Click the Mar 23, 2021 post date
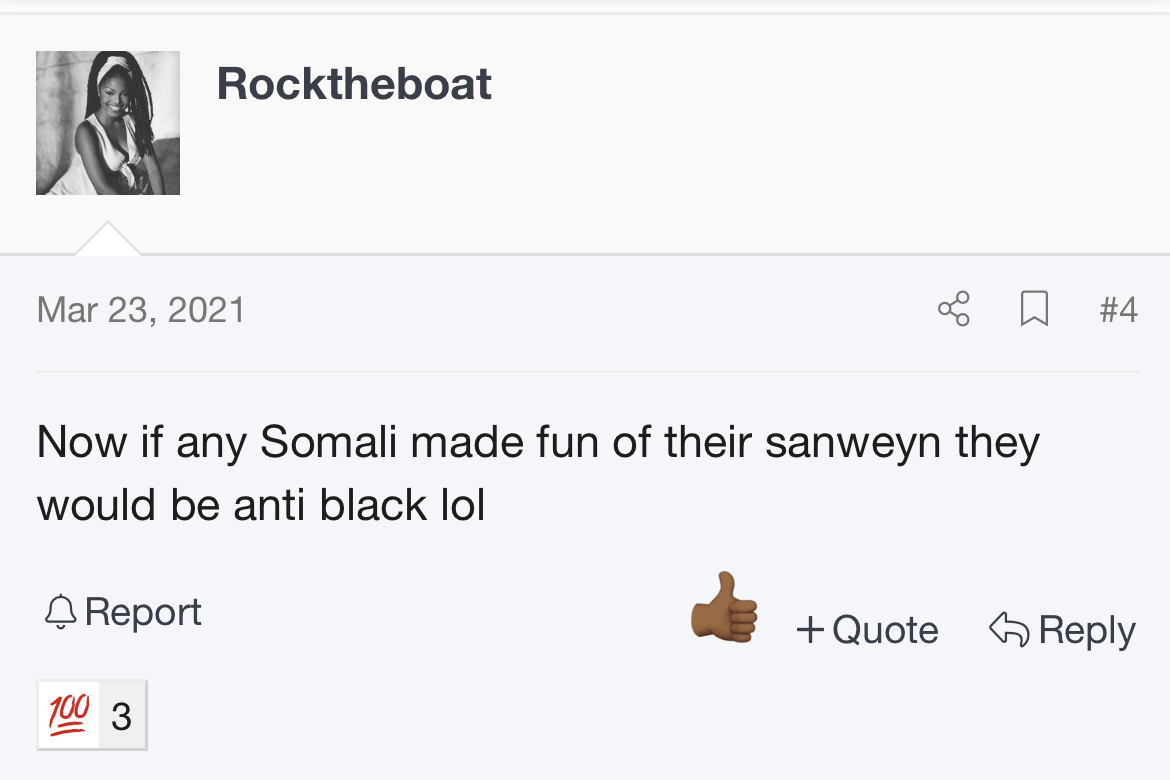The width and height of the screenshot is (1170, 780). tap(141, 310)
